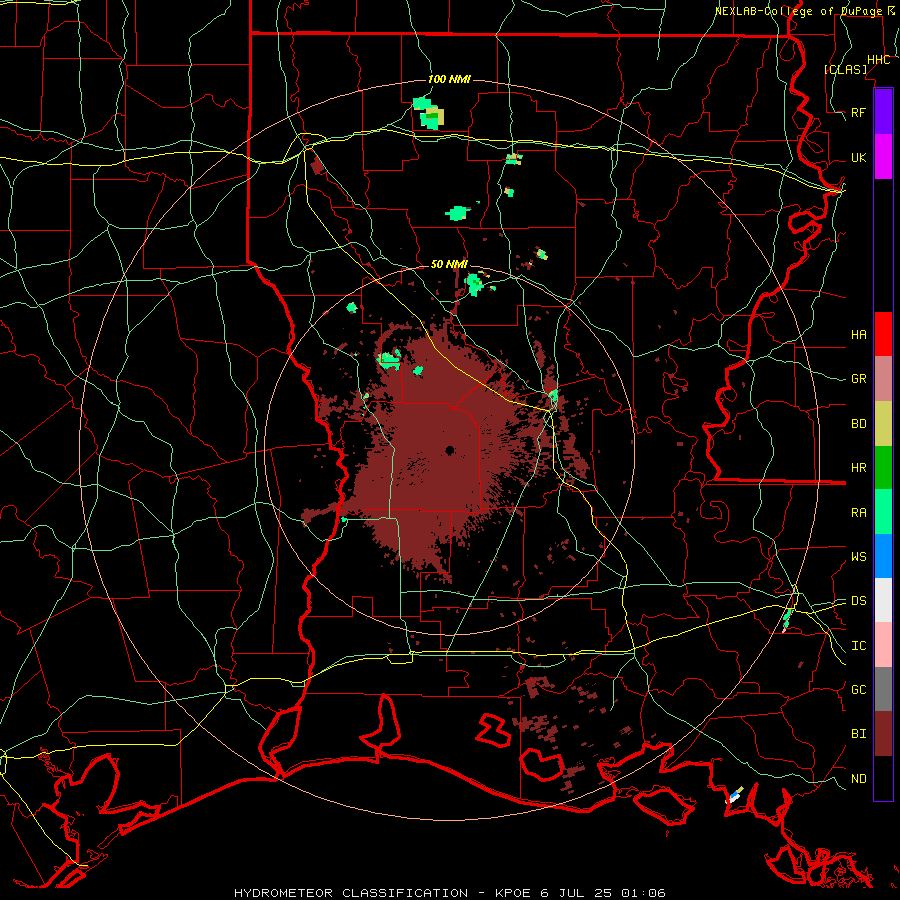Click the [CLAS] label above the legend

pos(845,69)
